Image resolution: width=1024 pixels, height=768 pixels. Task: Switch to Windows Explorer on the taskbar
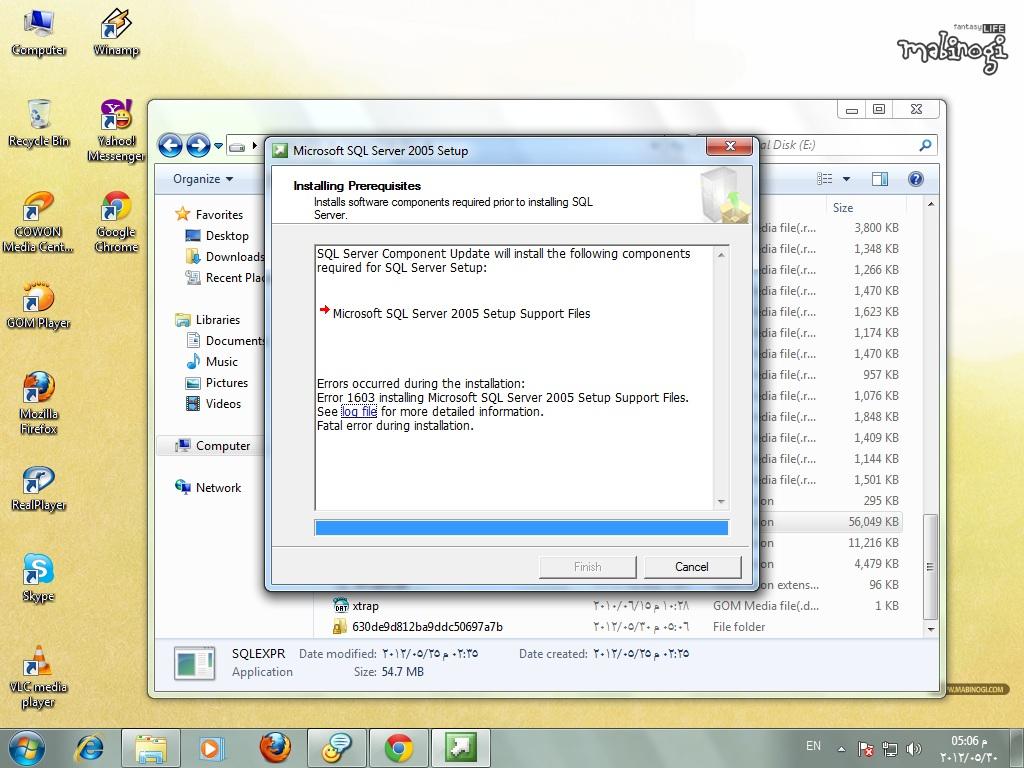pyautogui.click(x=151, y=748)
